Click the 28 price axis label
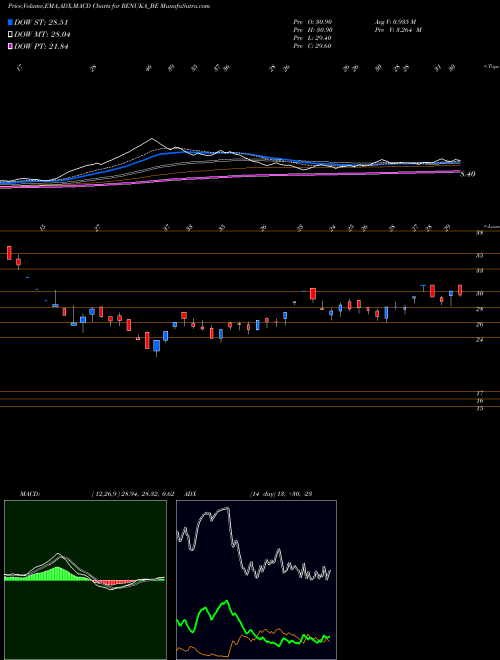This screenshot has height=660, width=500. click(x=479, y=309)
